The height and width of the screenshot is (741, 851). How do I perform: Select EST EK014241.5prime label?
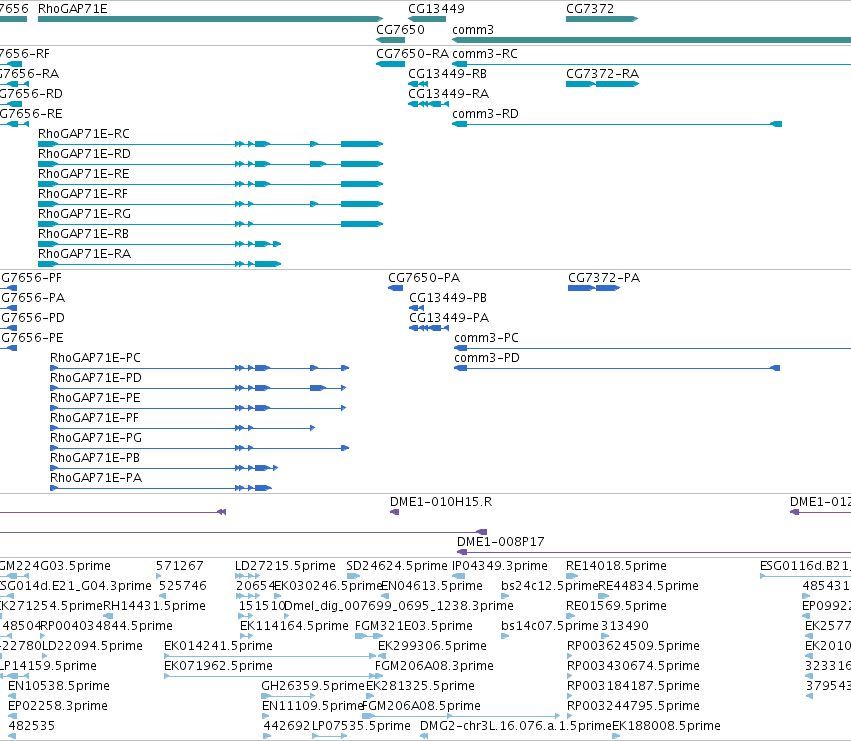pyautogui.click(x=218, y=646)
